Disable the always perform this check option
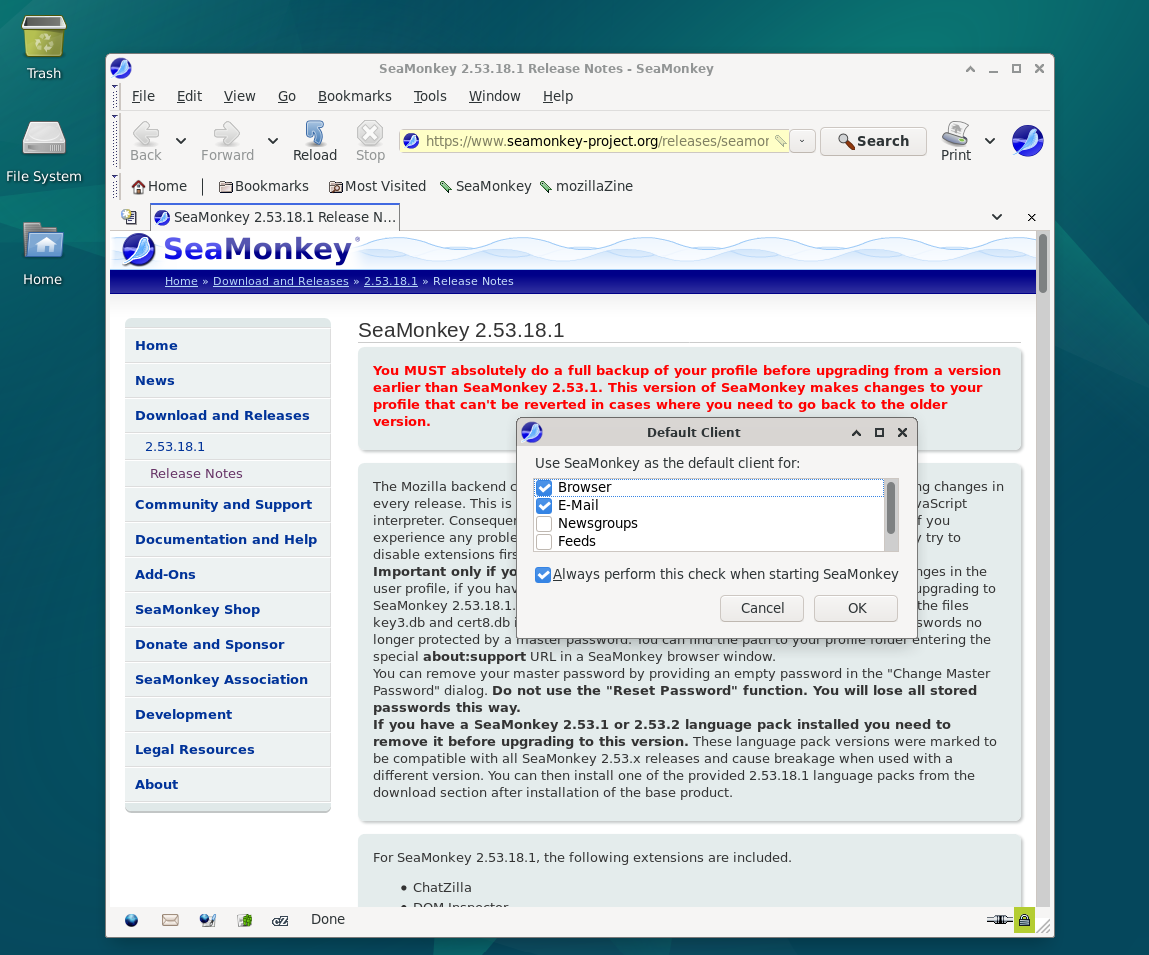 coord(543,575)
